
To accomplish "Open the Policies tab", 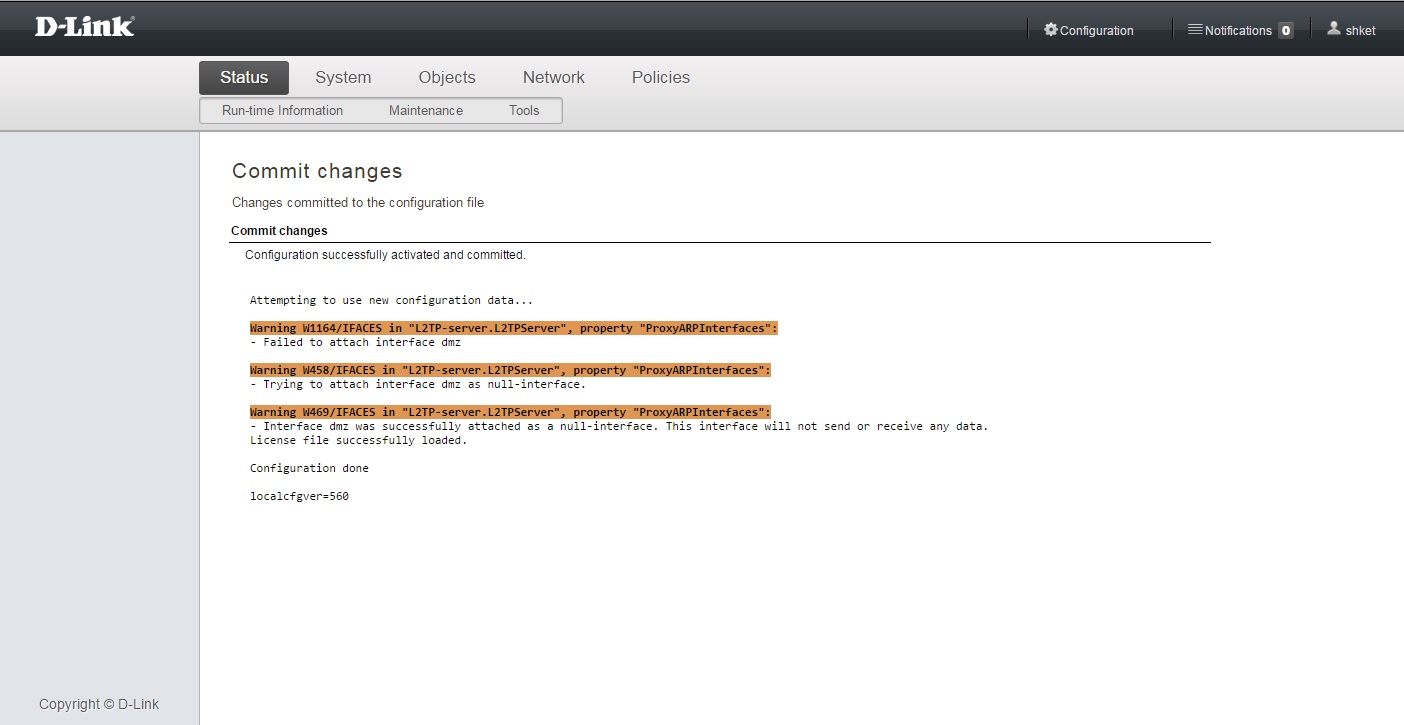I will pyautogui.click(x=660, y=78).
